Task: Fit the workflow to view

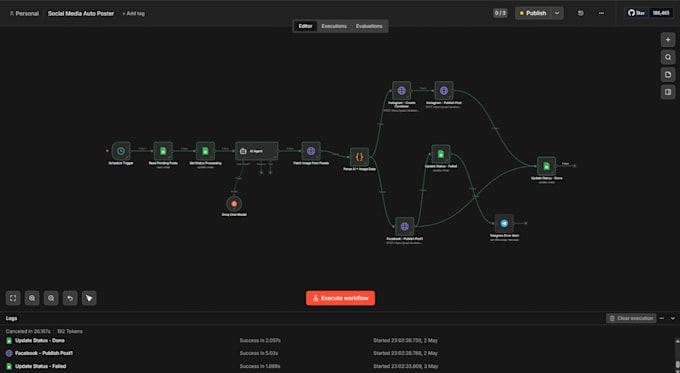Action: coord(13,298)
